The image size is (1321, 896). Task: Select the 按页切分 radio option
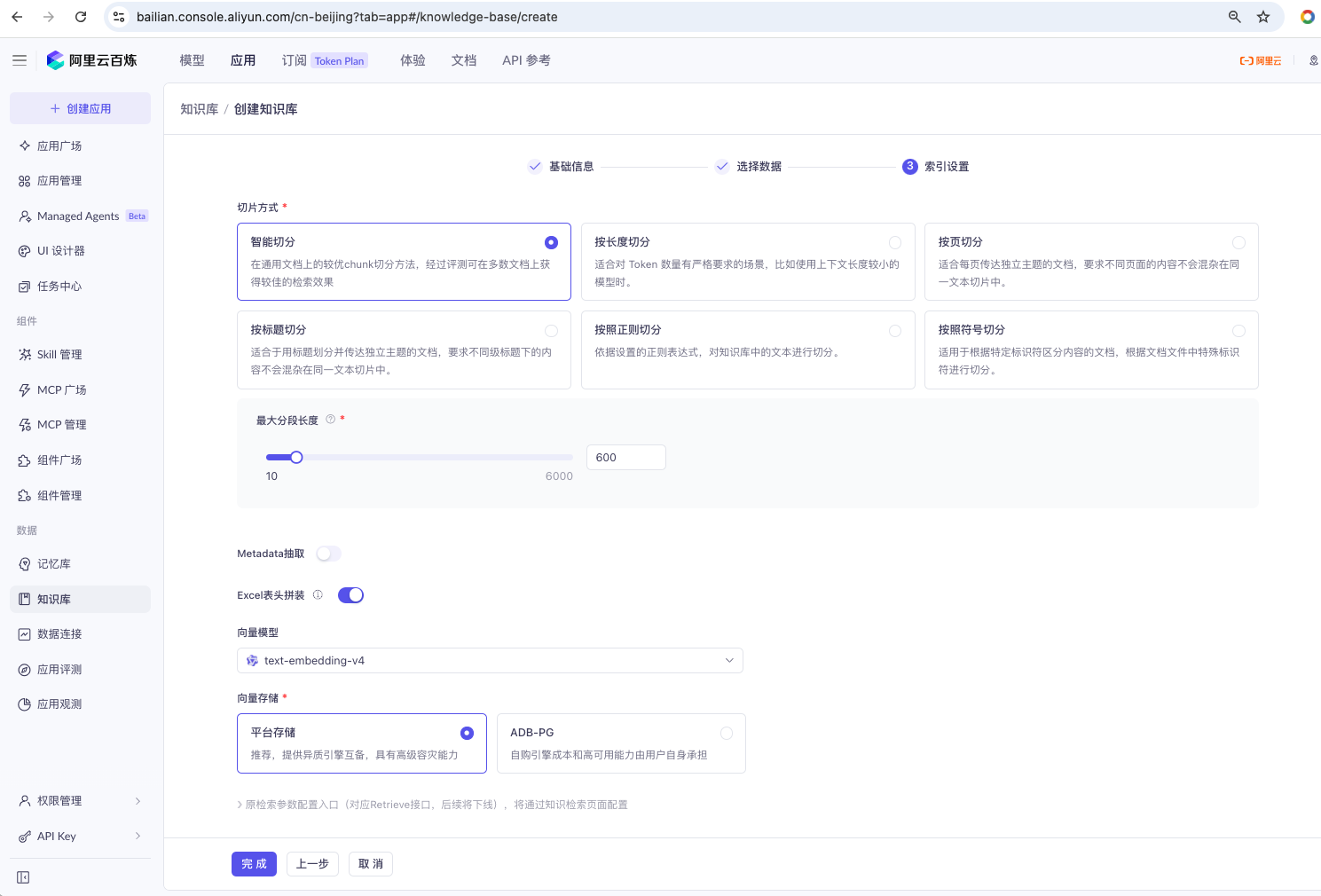pos(1238,242)
